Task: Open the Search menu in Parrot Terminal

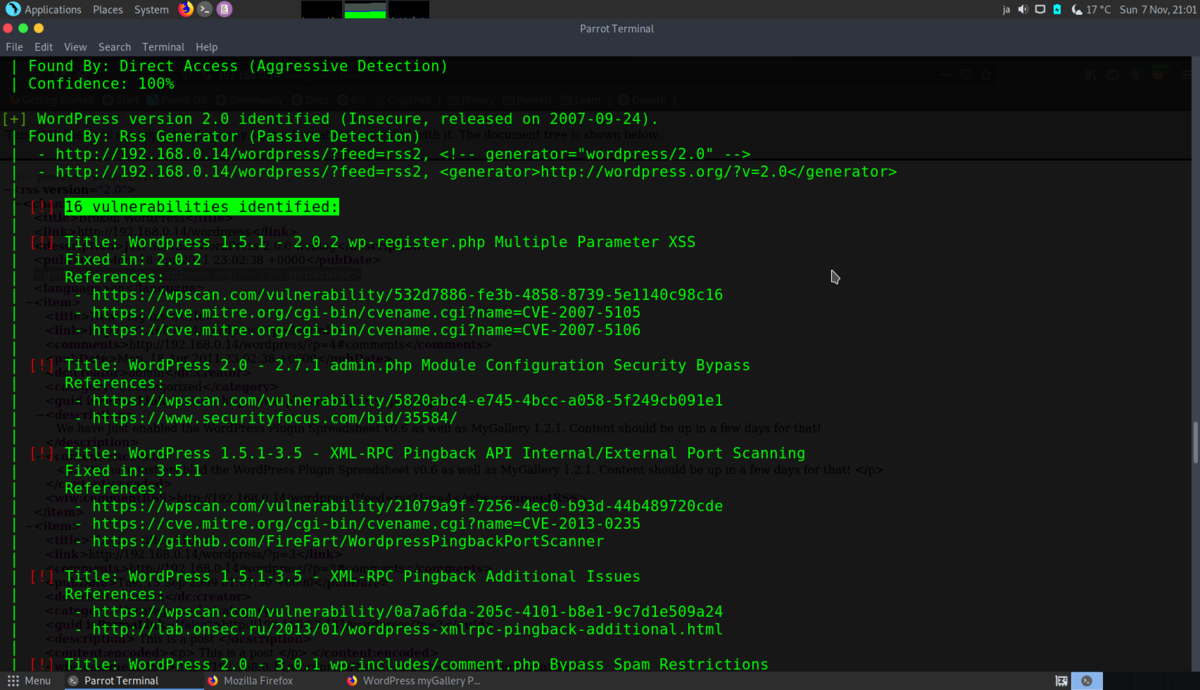Action: point(114,47)
